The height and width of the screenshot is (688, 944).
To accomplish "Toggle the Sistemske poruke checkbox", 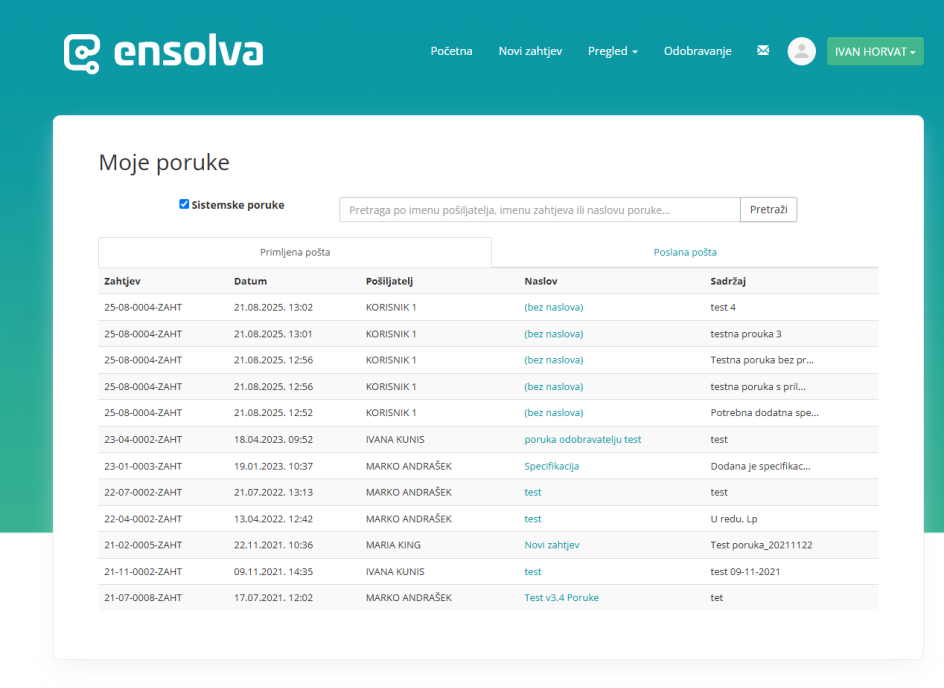I will 184,204.
